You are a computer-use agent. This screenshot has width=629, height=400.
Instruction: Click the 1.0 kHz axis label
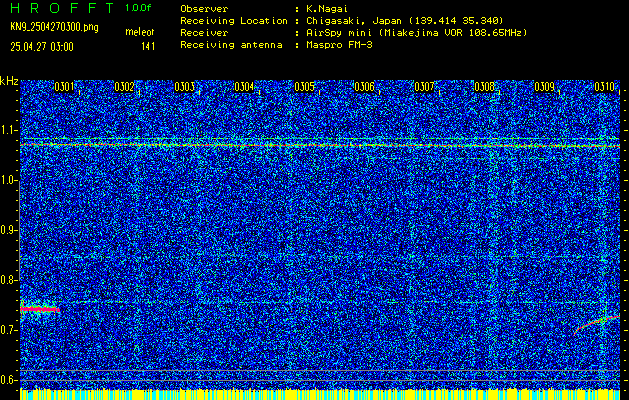[8, 180]
